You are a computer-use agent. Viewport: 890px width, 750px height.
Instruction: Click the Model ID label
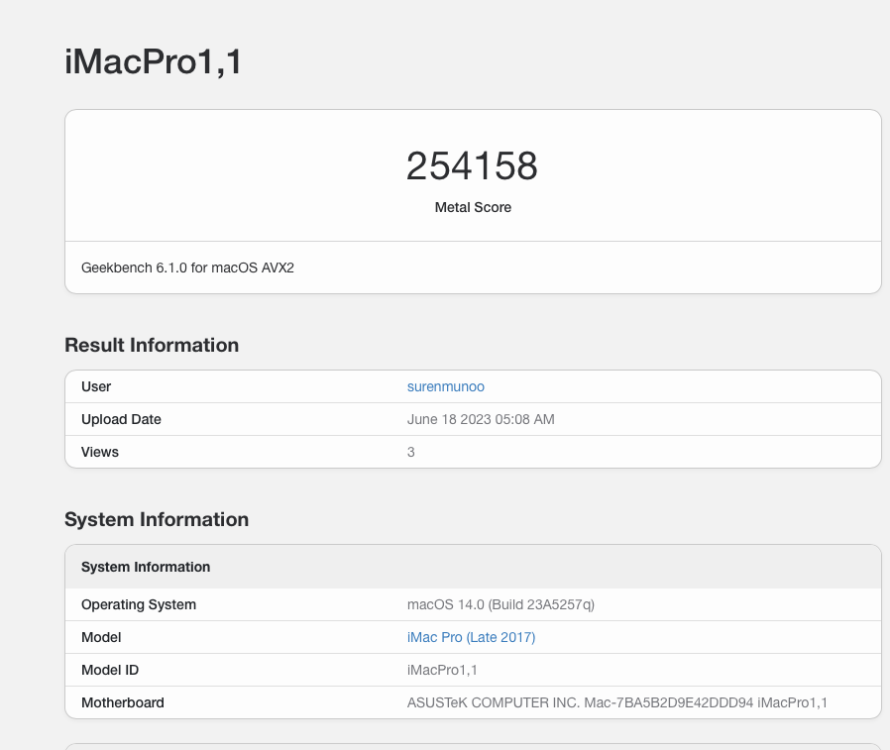(110, 670)
